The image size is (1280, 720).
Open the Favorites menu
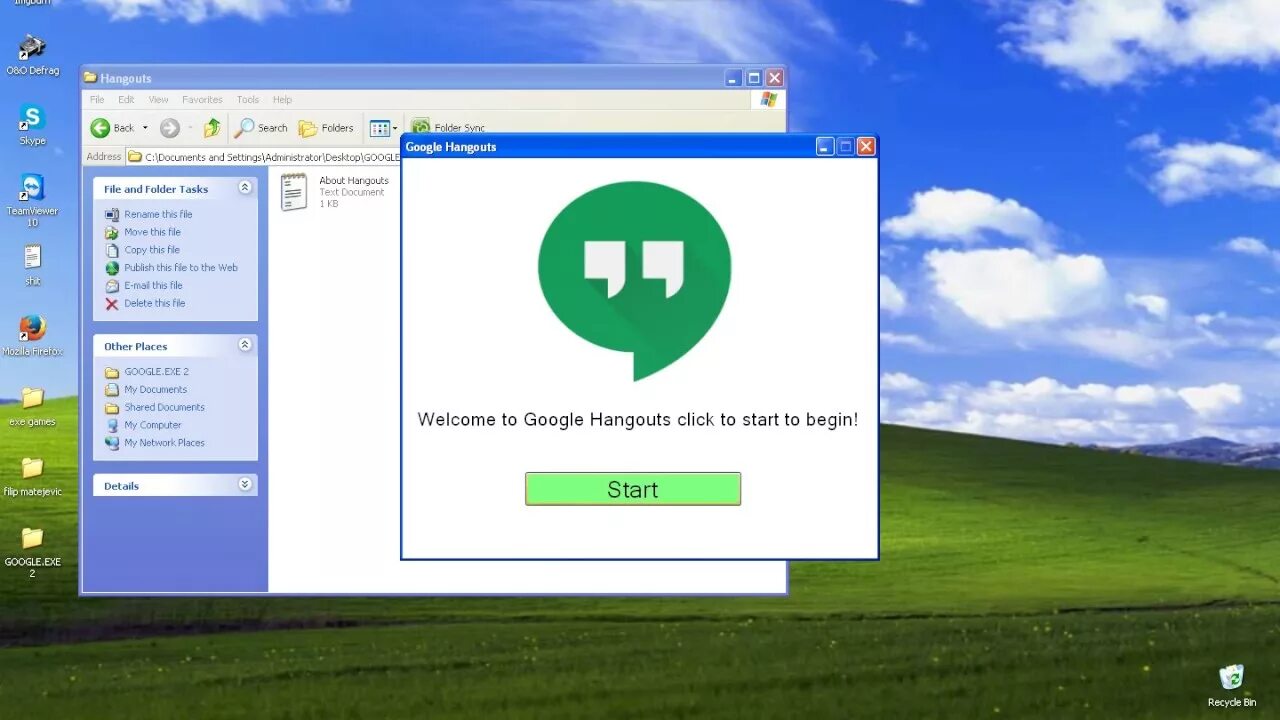pyautogui.click(x=202, y=100)
